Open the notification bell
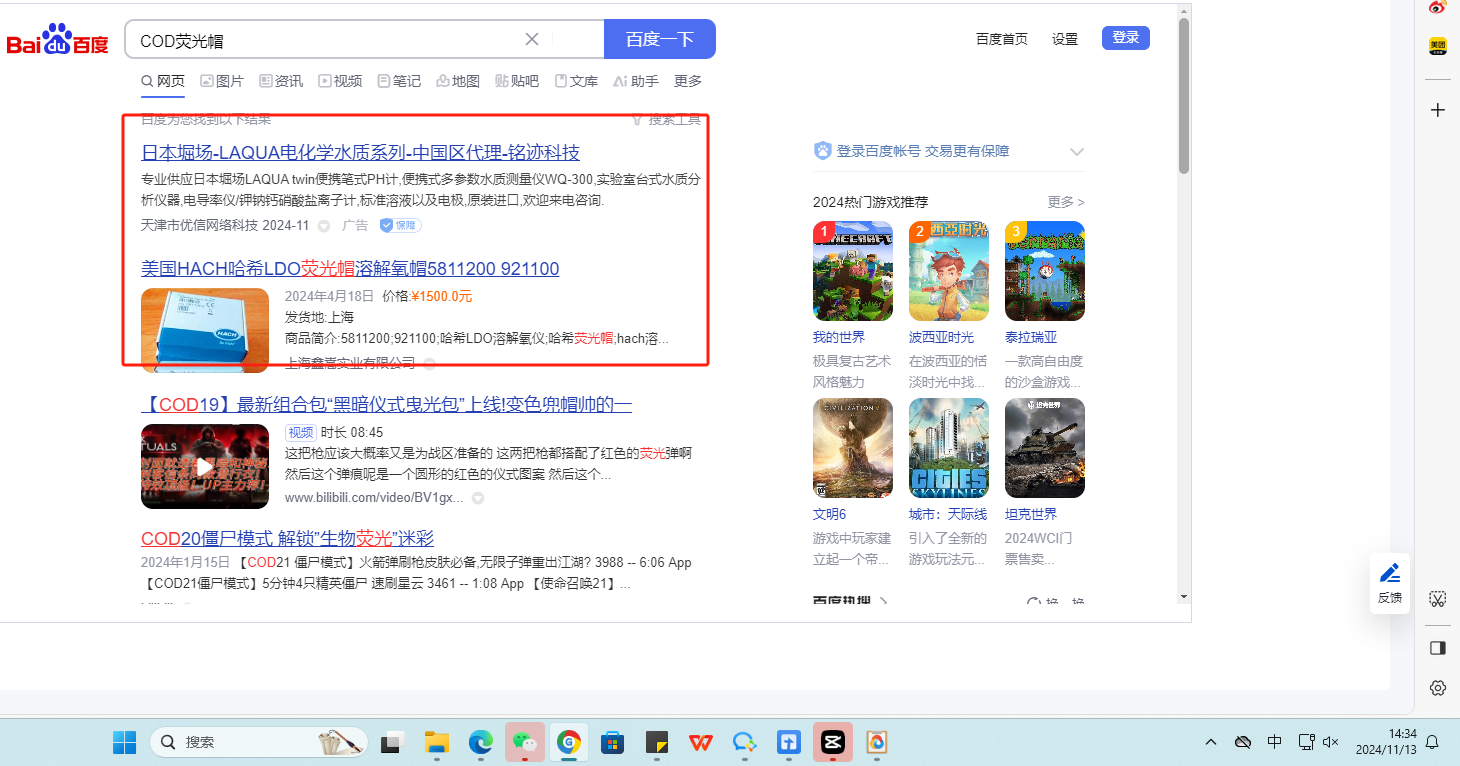 pos(1432,742)
